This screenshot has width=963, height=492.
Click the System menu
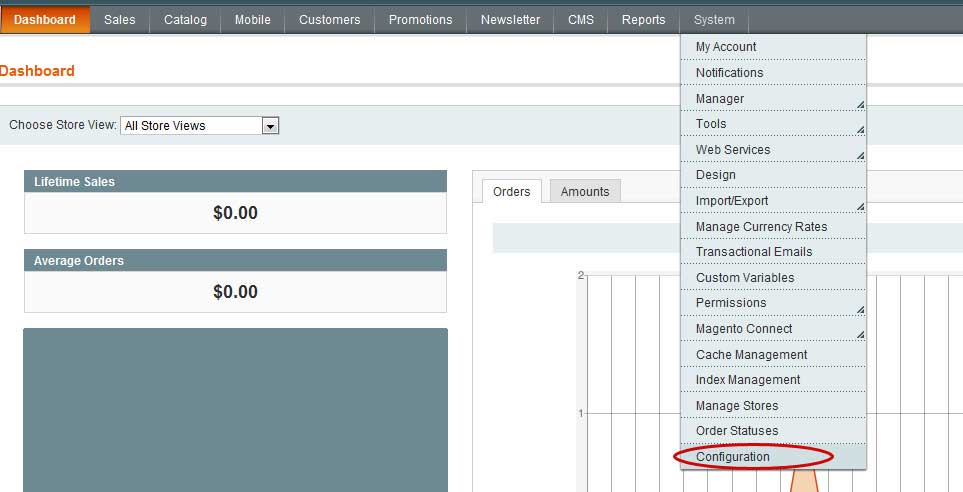(714, 20)
